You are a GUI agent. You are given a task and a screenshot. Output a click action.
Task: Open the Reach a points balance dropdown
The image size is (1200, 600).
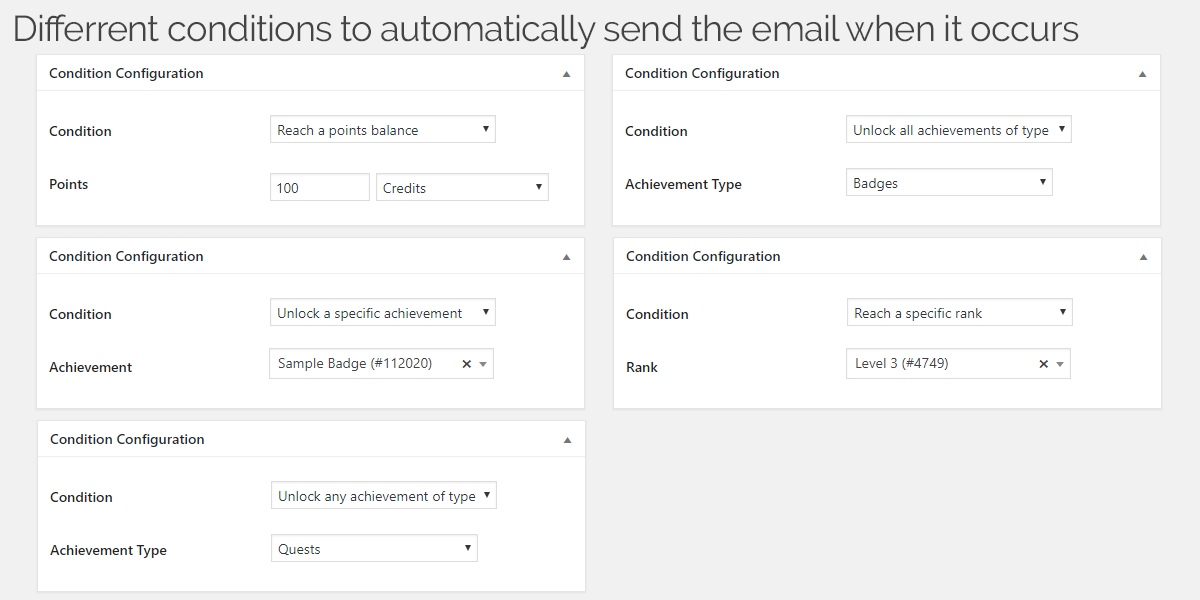click(x=383, y=130)
